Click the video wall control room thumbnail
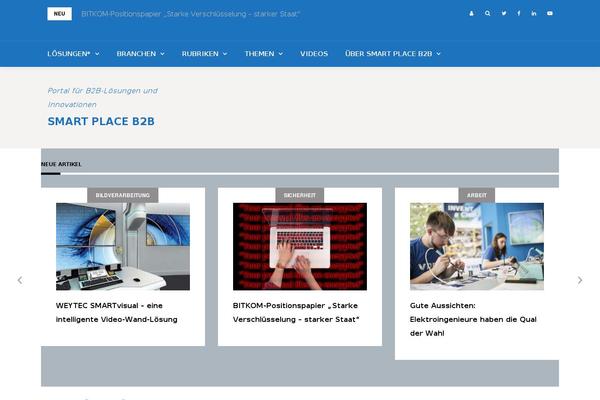Viewport: 600px width, 400px height. coord(123,247)
